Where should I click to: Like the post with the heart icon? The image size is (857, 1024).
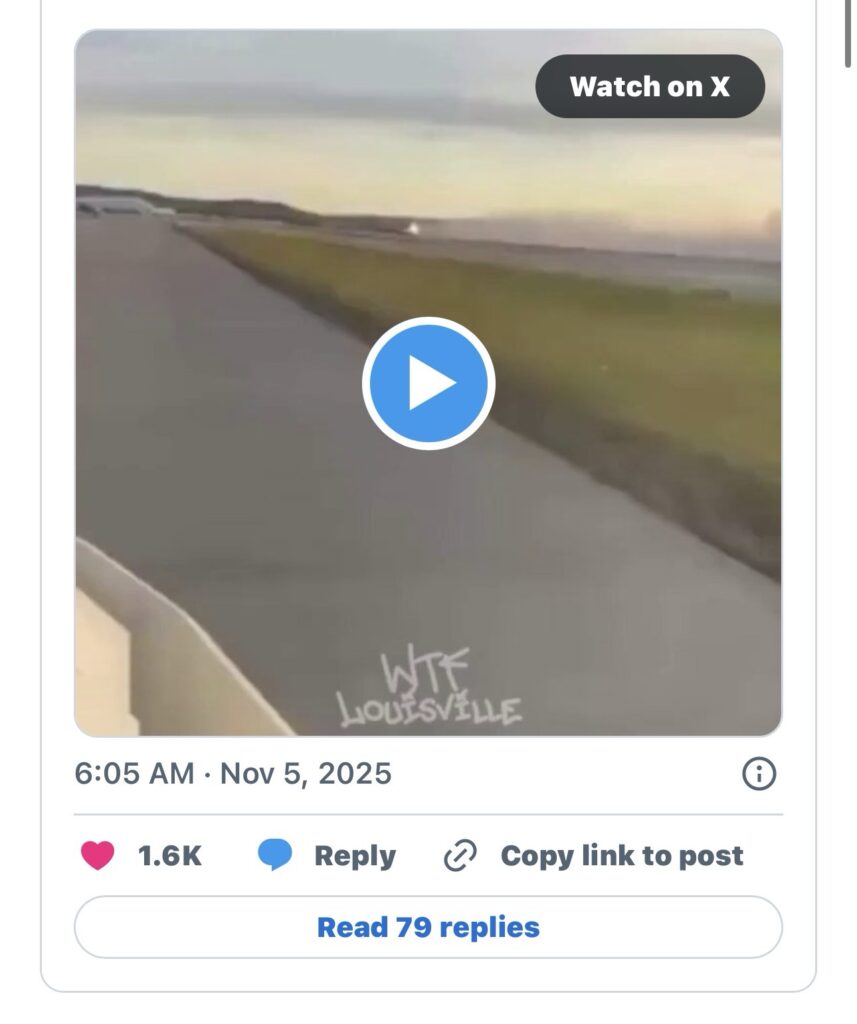click(97, 856)
